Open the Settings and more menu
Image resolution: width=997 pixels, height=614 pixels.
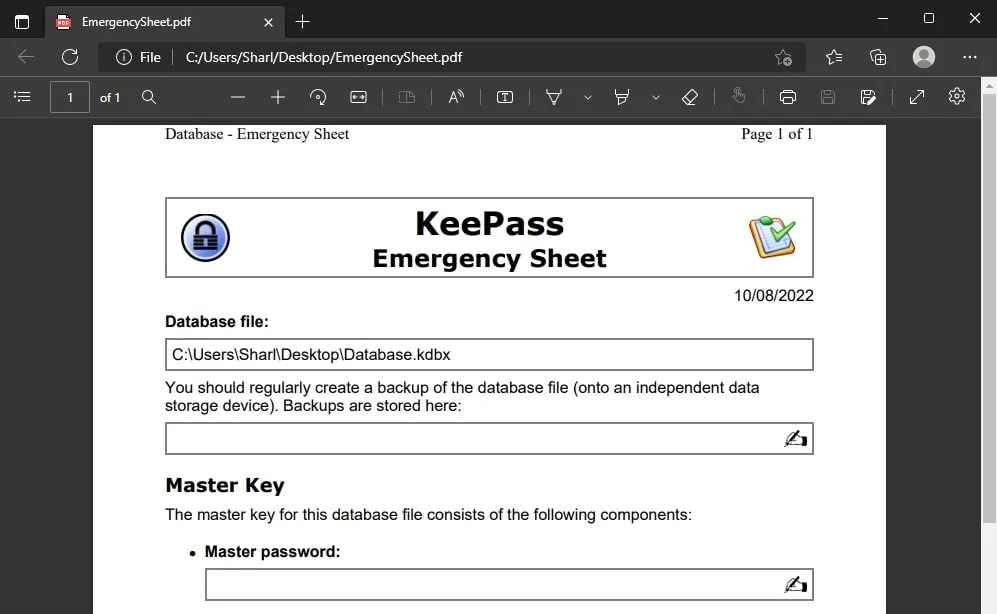[969, 57]
